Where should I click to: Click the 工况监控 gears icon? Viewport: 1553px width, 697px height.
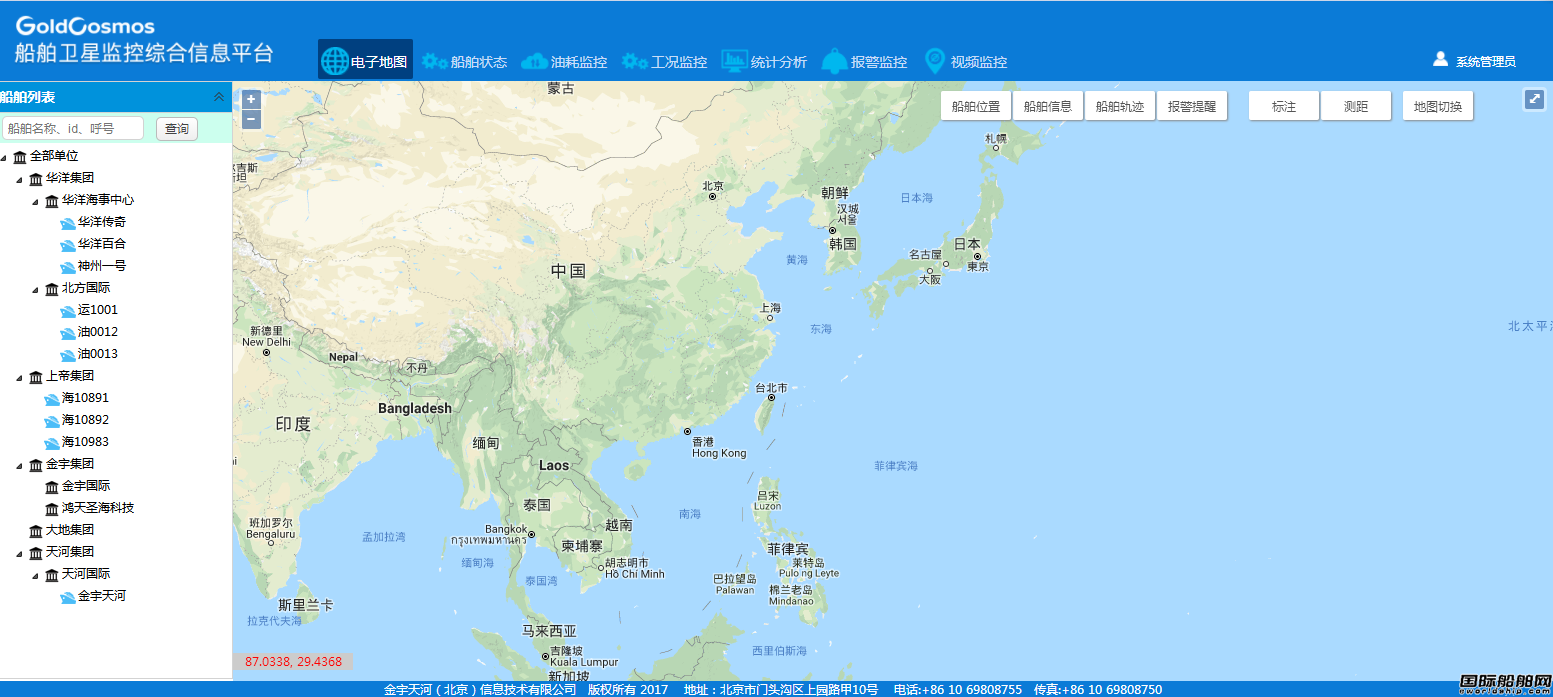635,61
